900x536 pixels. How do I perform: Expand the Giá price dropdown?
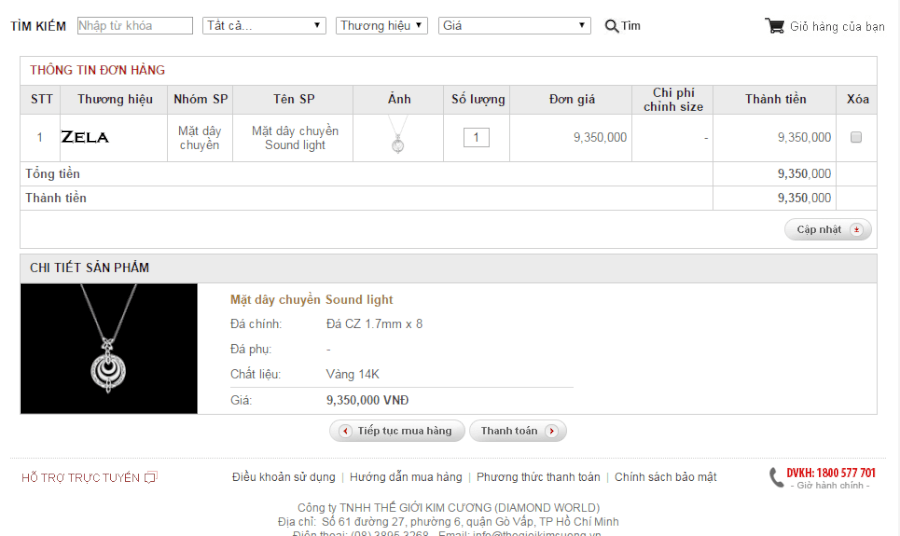click(x=515, y=26)
